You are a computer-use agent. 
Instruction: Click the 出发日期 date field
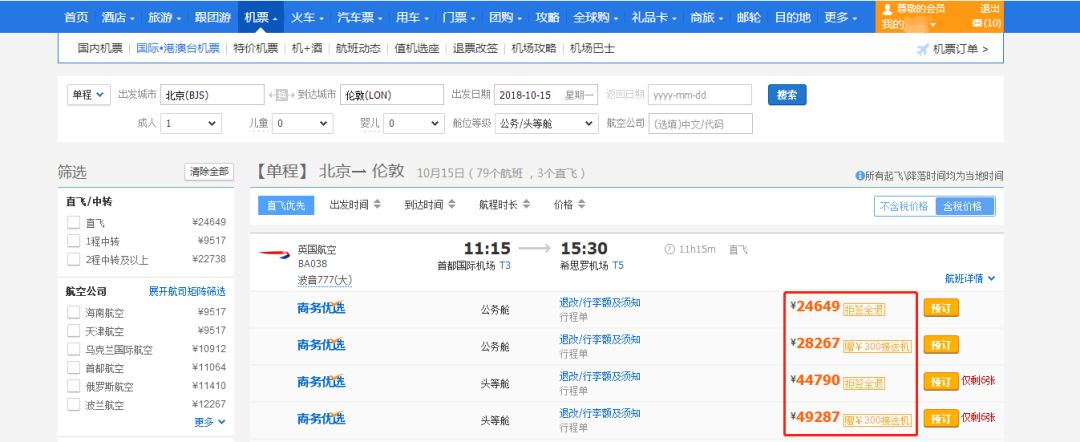(x=546, y=95)
